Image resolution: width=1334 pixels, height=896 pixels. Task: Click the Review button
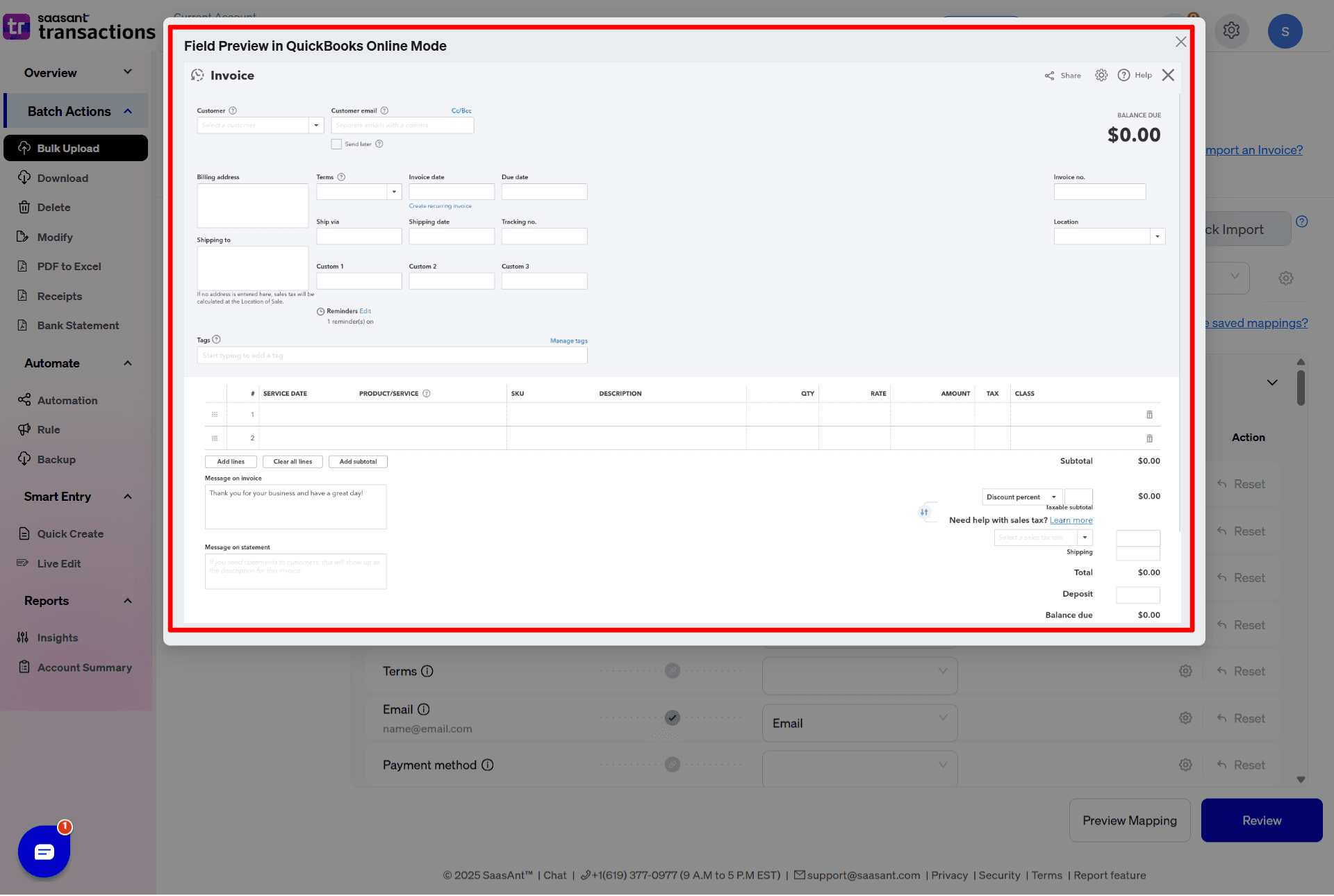[x=1262, y=820]
